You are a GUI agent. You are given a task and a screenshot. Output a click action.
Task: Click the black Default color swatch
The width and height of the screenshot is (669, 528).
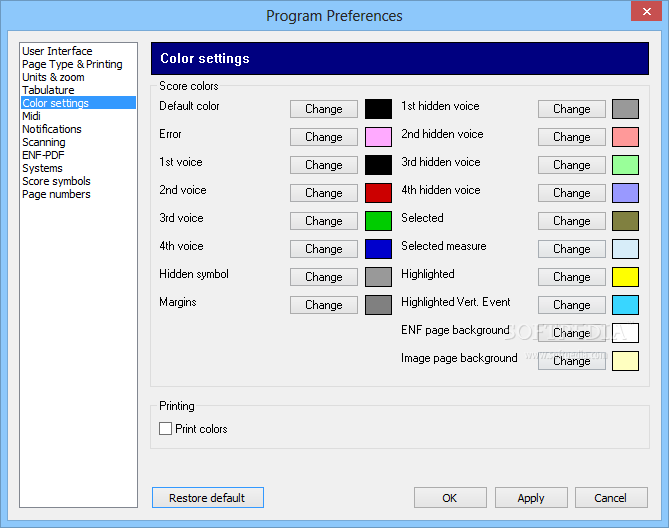378,109
